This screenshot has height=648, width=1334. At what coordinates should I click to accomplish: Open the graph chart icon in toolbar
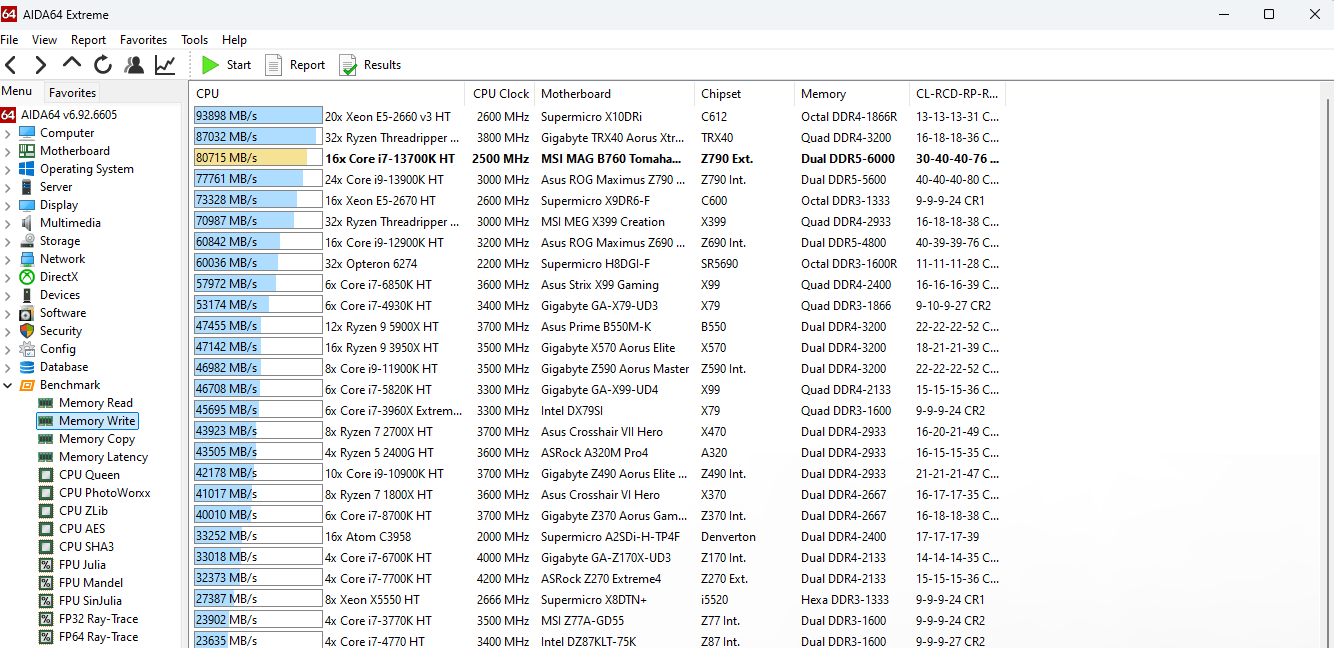point(165,65)
